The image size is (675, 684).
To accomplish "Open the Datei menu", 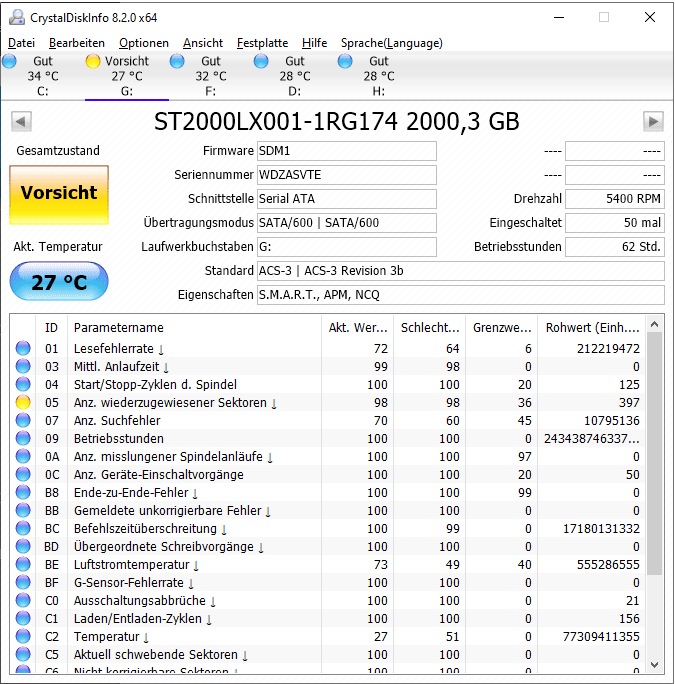I will pos(21,43).
